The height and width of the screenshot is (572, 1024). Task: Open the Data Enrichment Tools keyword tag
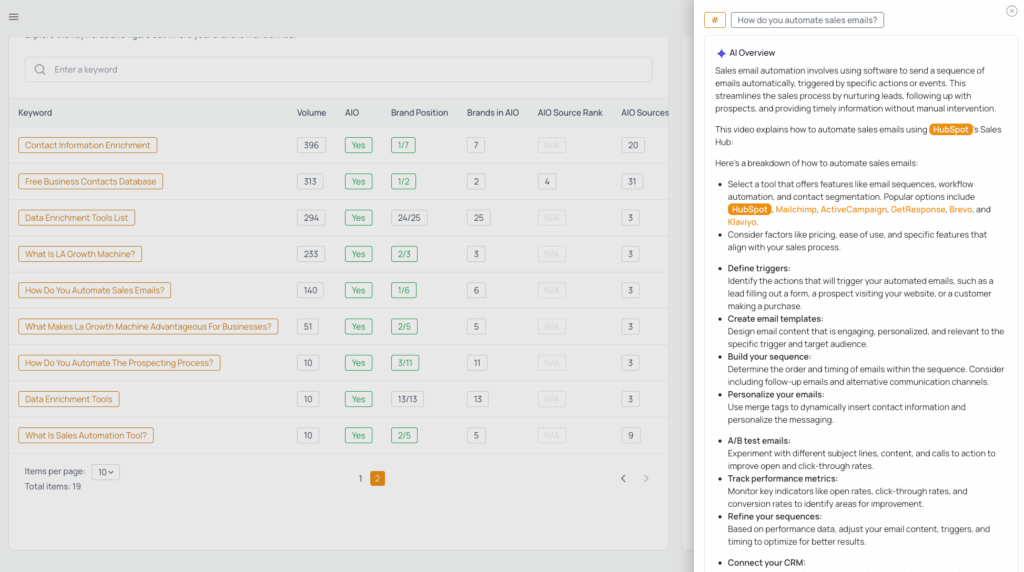click(69, 399)
